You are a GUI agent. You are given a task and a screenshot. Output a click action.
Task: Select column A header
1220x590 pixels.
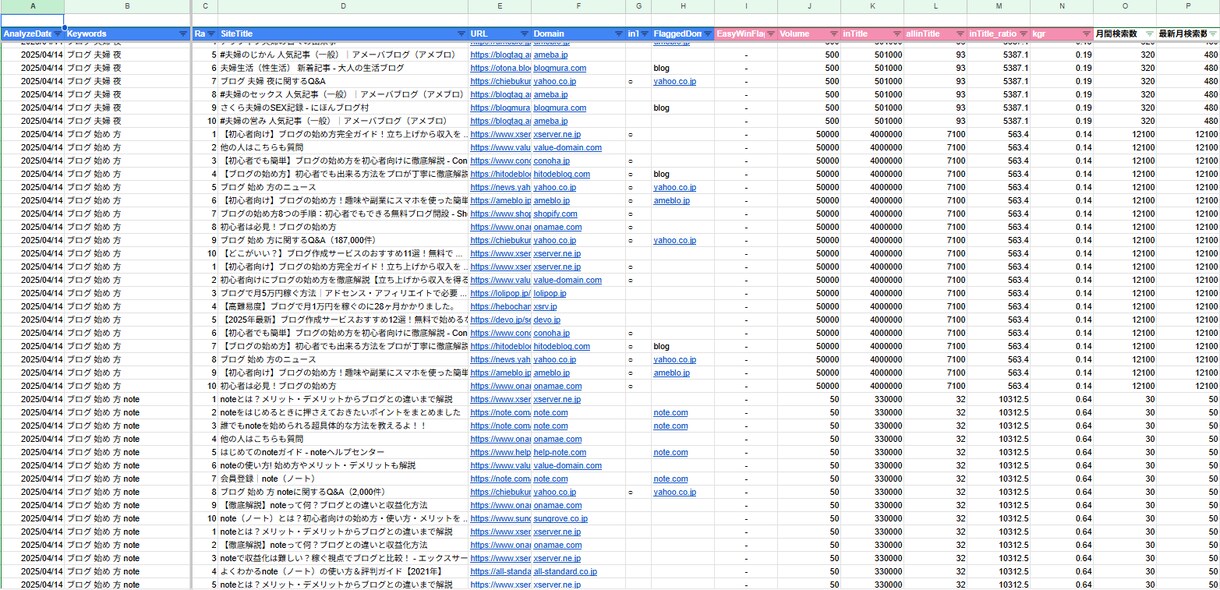[x=32, y=7]
